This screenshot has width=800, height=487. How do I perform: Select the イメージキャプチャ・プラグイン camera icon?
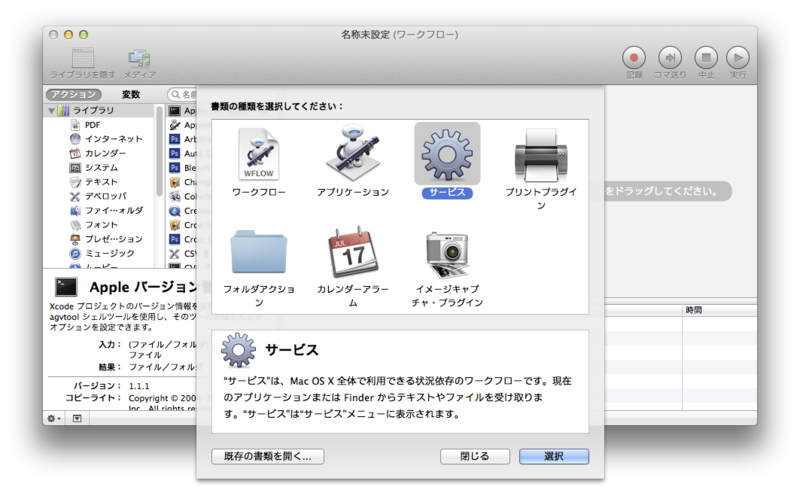447,253
